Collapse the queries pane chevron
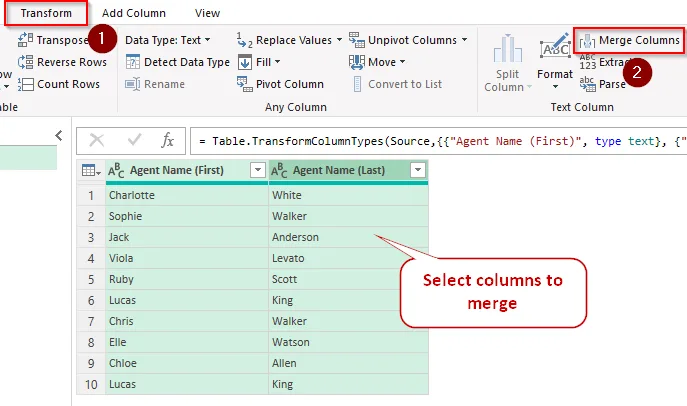 tap(59, 136)
